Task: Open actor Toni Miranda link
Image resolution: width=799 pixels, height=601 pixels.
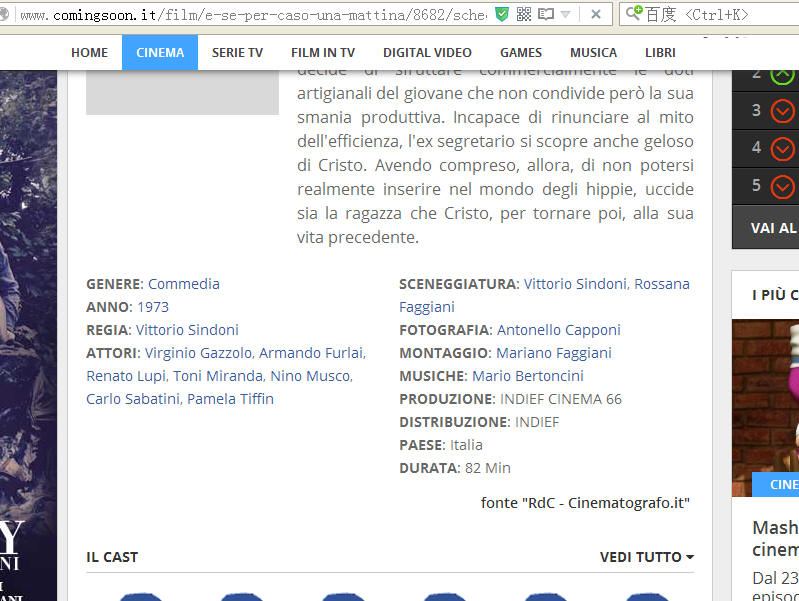Action: pyautogui.click(x=219, y=376)
